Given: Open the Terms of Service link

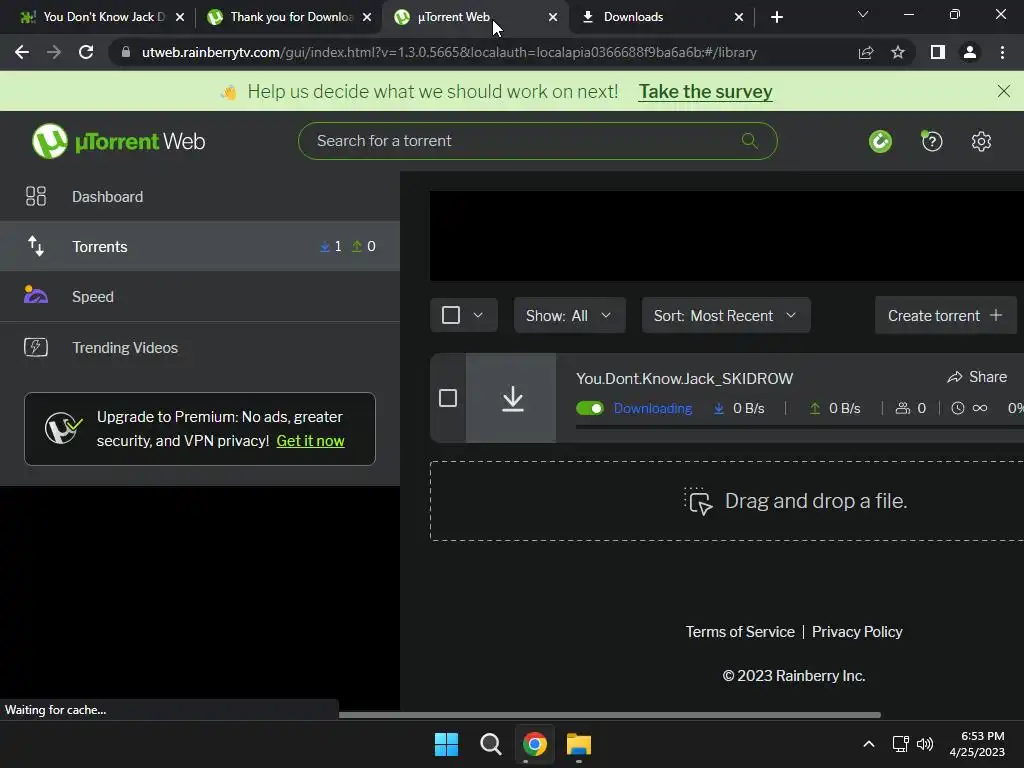Looking at the screenshot, I should pos(740,632).
